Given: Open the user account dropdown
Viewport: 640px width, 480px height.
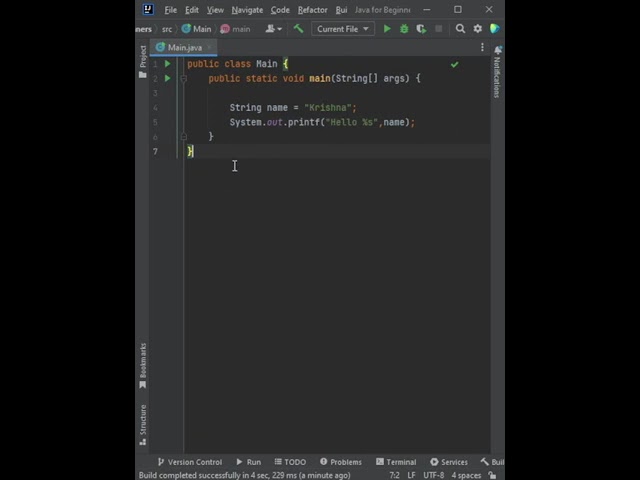Looking at the screenshot, I should 273,29.
